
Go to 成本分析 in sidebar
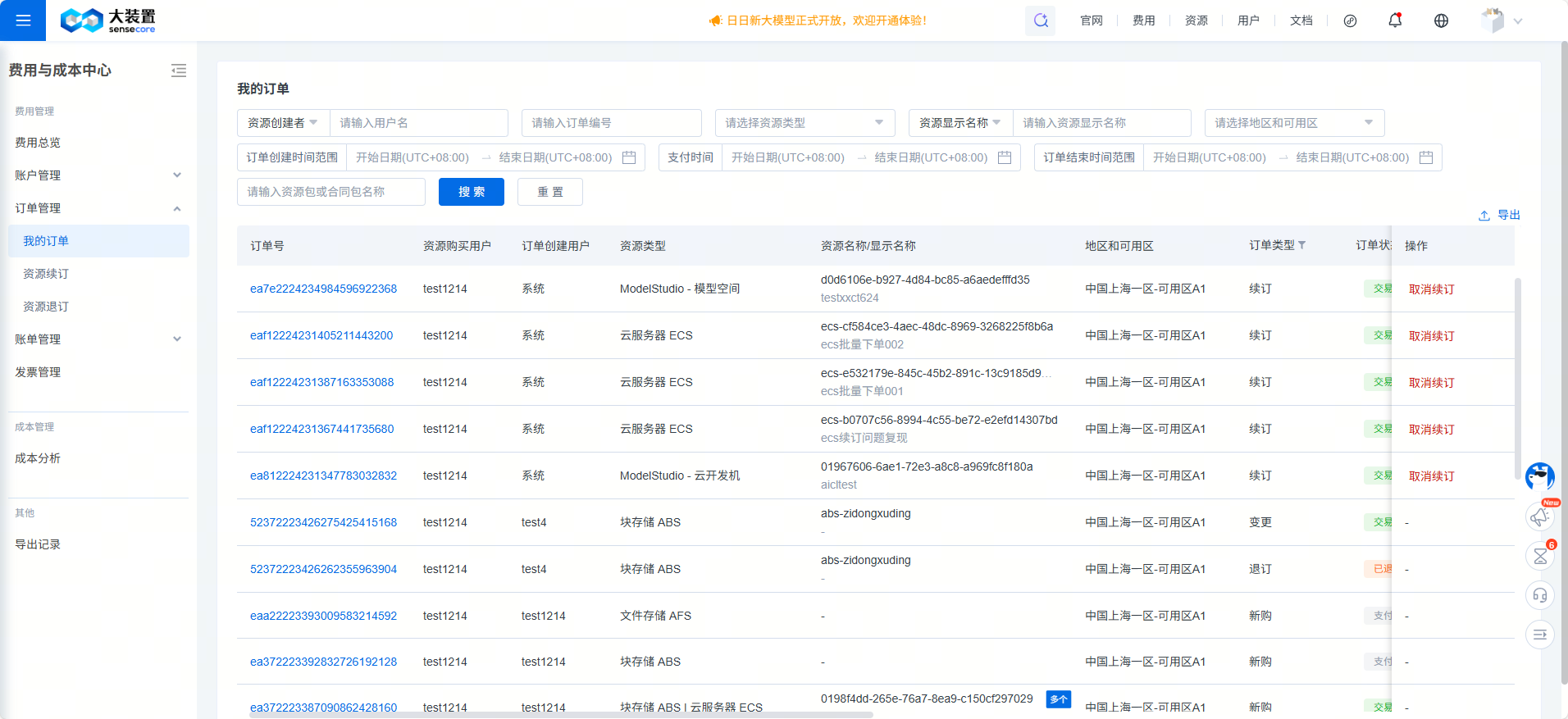38,458
